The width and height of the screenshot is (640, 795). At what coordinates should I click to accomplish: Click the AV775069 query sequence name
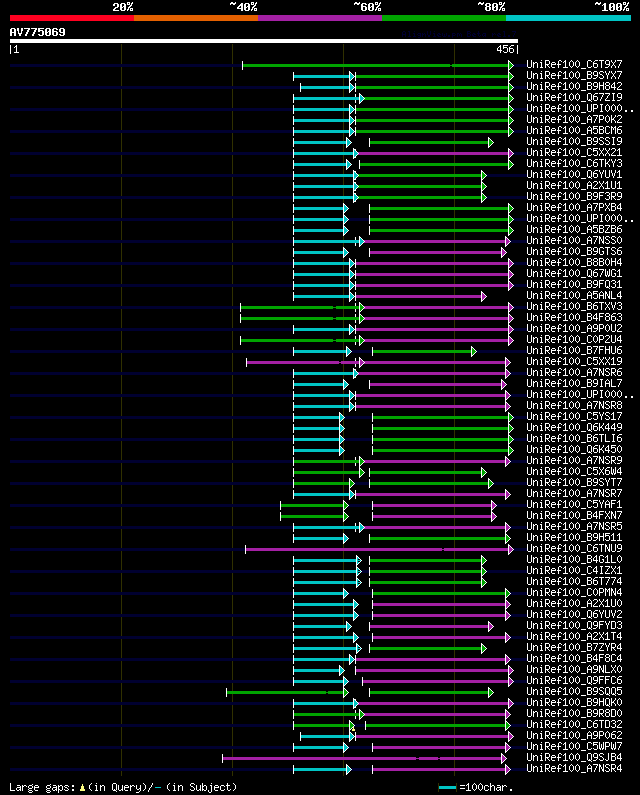pos(38,32)
